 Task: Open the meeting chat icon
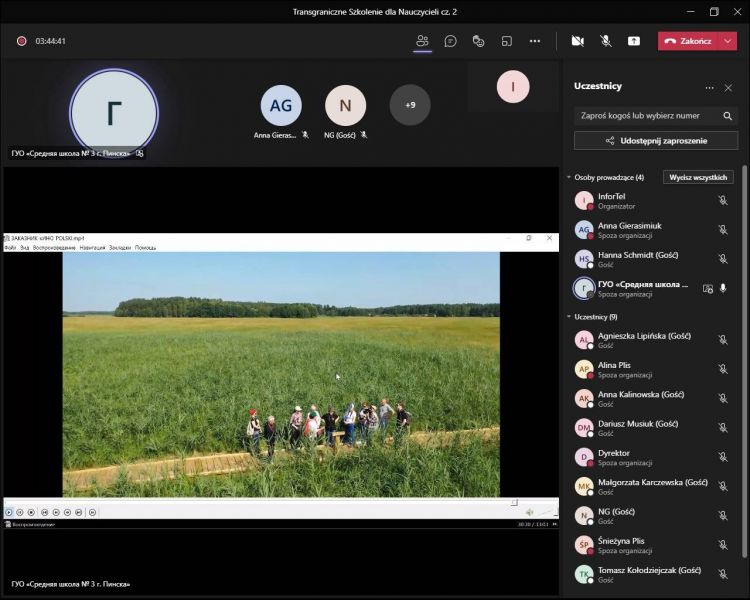pyautogui.click(x=450, y=41)
